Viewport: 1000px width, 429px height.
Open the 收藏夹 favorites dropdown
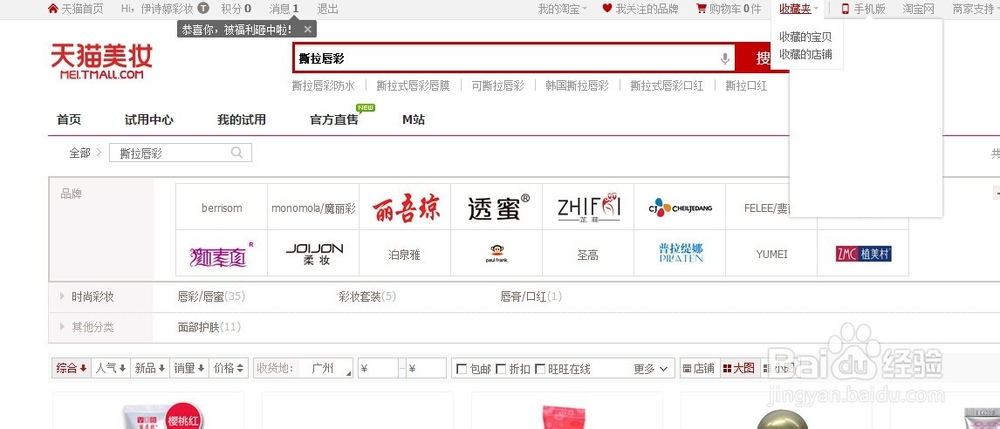click(x=799, y=9)
